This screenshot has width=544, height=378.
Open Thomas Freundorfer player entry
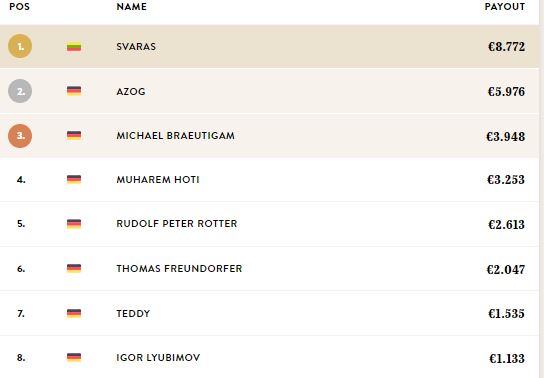[179, 269]
